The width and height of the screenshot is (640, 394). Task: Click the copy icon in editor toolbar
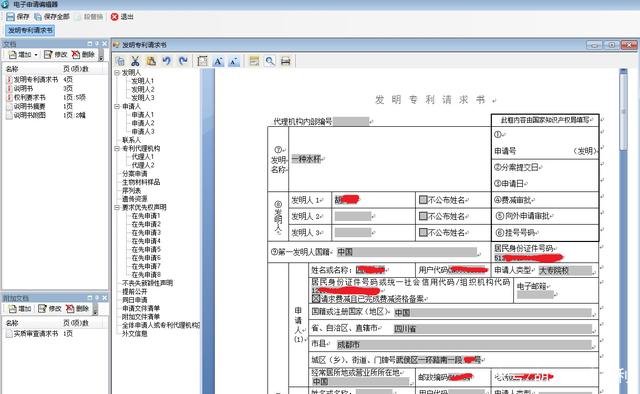pos(120,61)
